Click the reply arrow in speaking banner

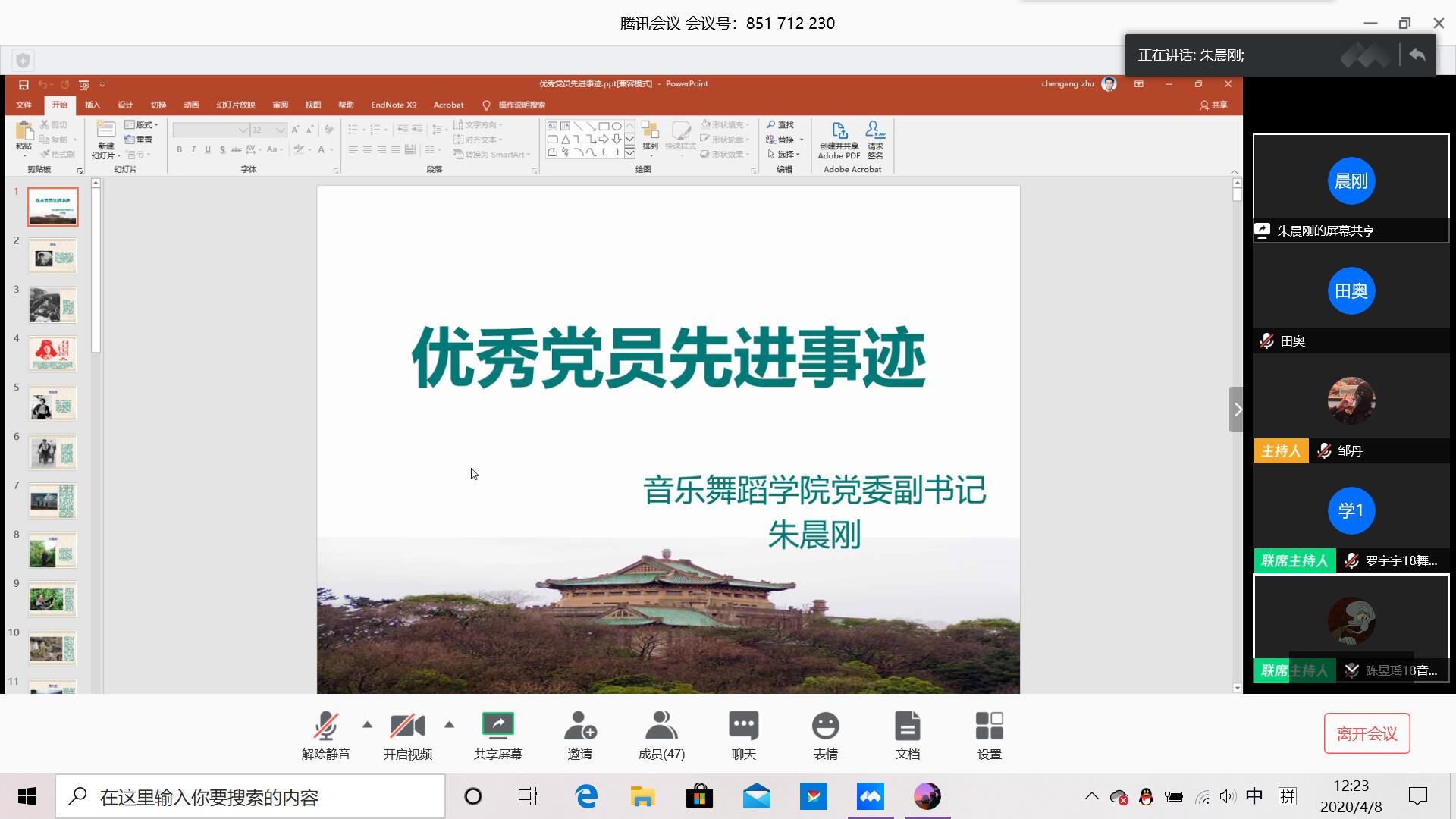tap(1417, 55)
